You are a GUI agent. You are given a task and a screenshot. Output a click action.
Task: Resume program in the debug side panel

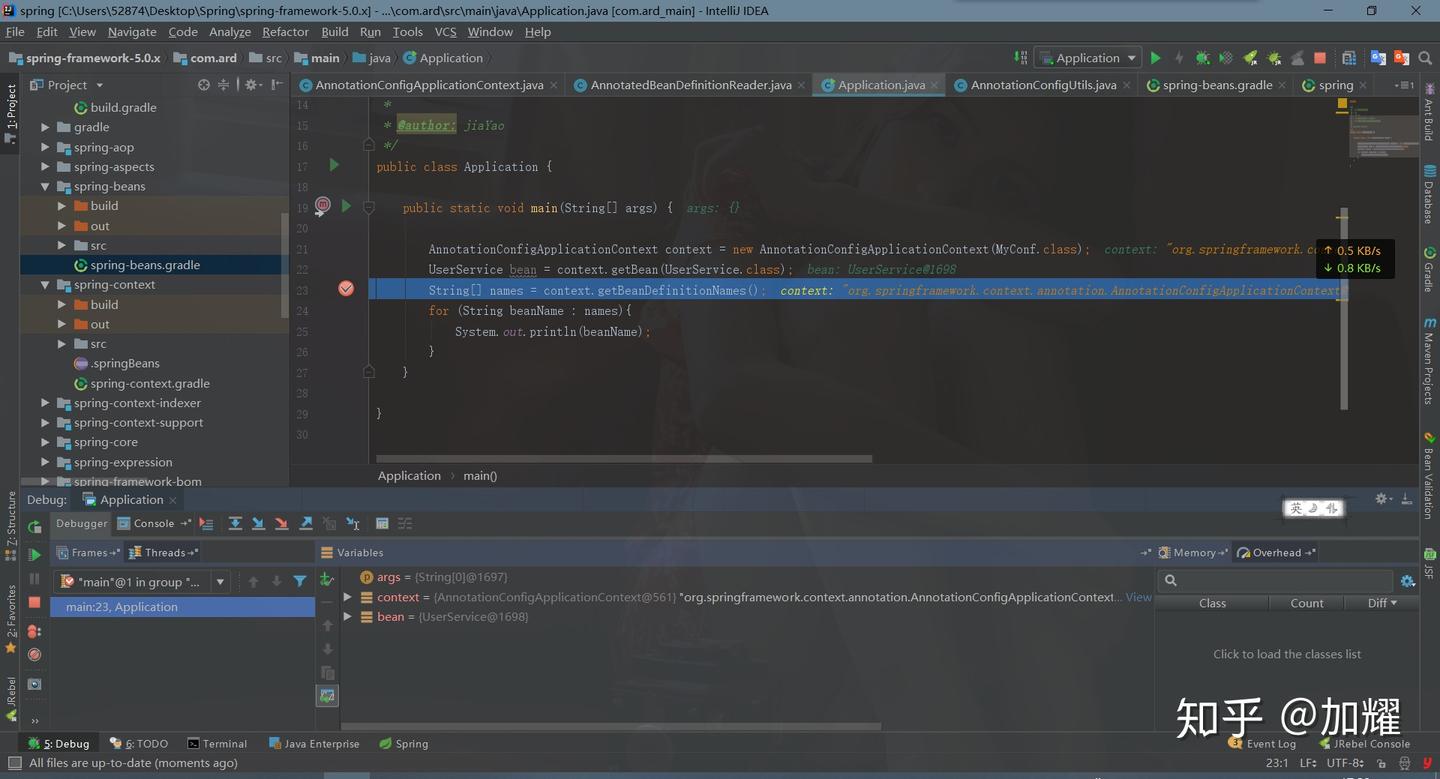(34, 554)
